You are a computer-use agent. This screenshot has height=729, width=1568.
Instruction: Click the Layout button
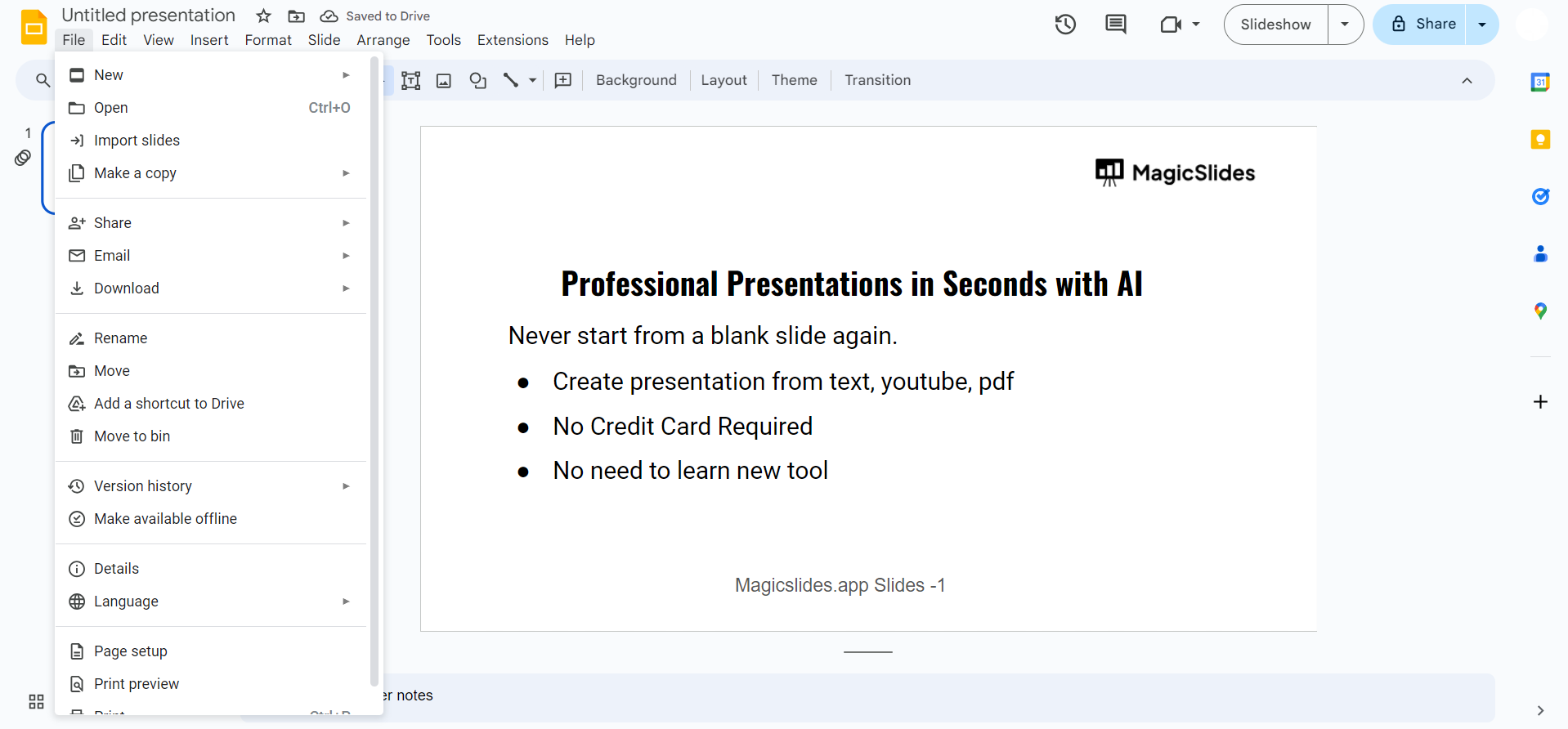[724, 80]
